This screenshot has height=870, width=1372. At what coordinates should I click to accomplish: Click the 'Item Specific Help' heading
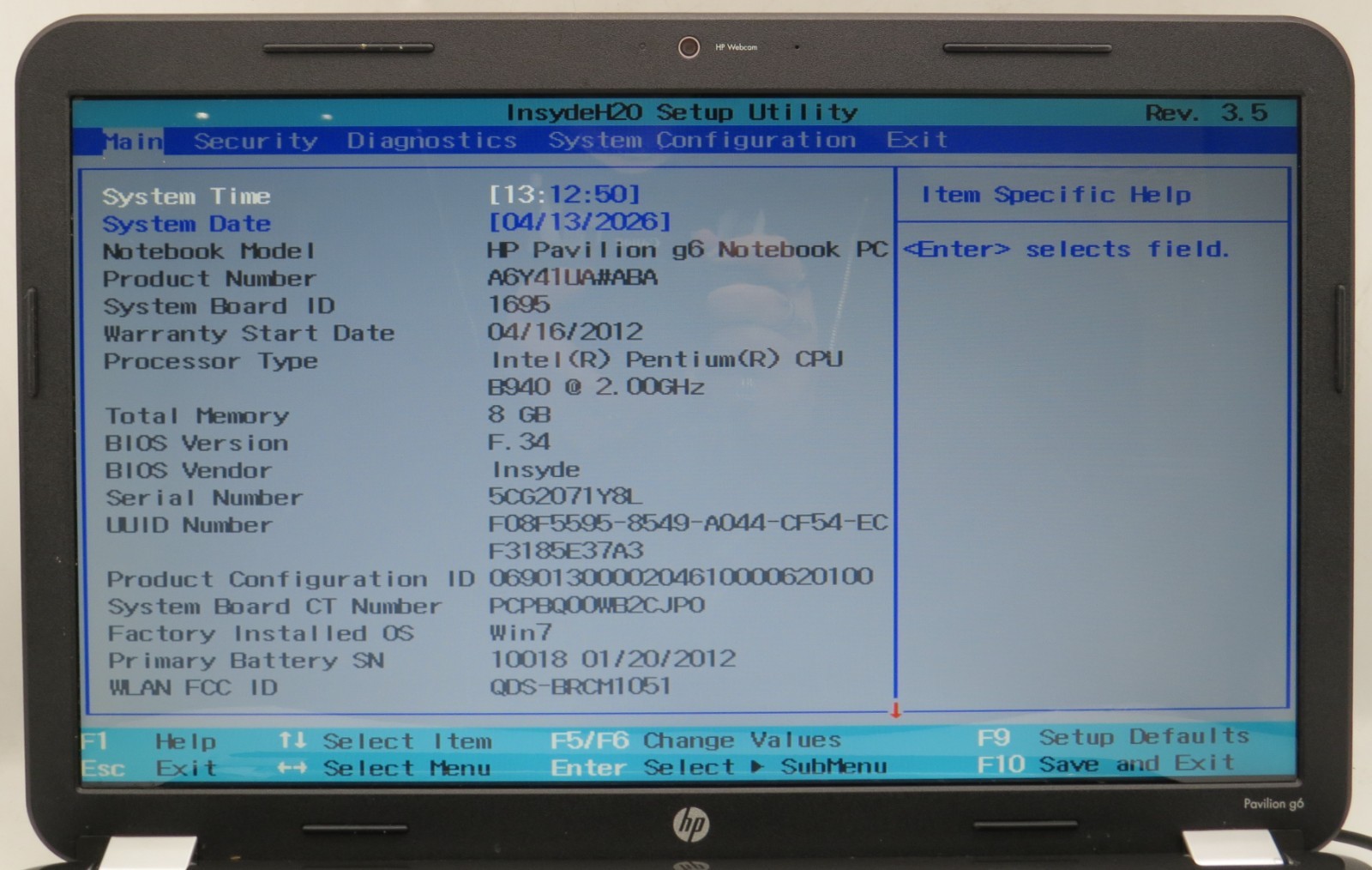tap(1056, 195)
